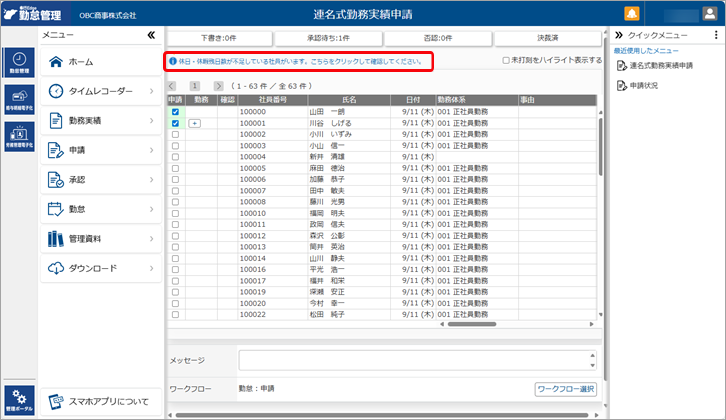Screen dimensions: 726x420
Task: Open the user account icon
Action: coord(707,13)
